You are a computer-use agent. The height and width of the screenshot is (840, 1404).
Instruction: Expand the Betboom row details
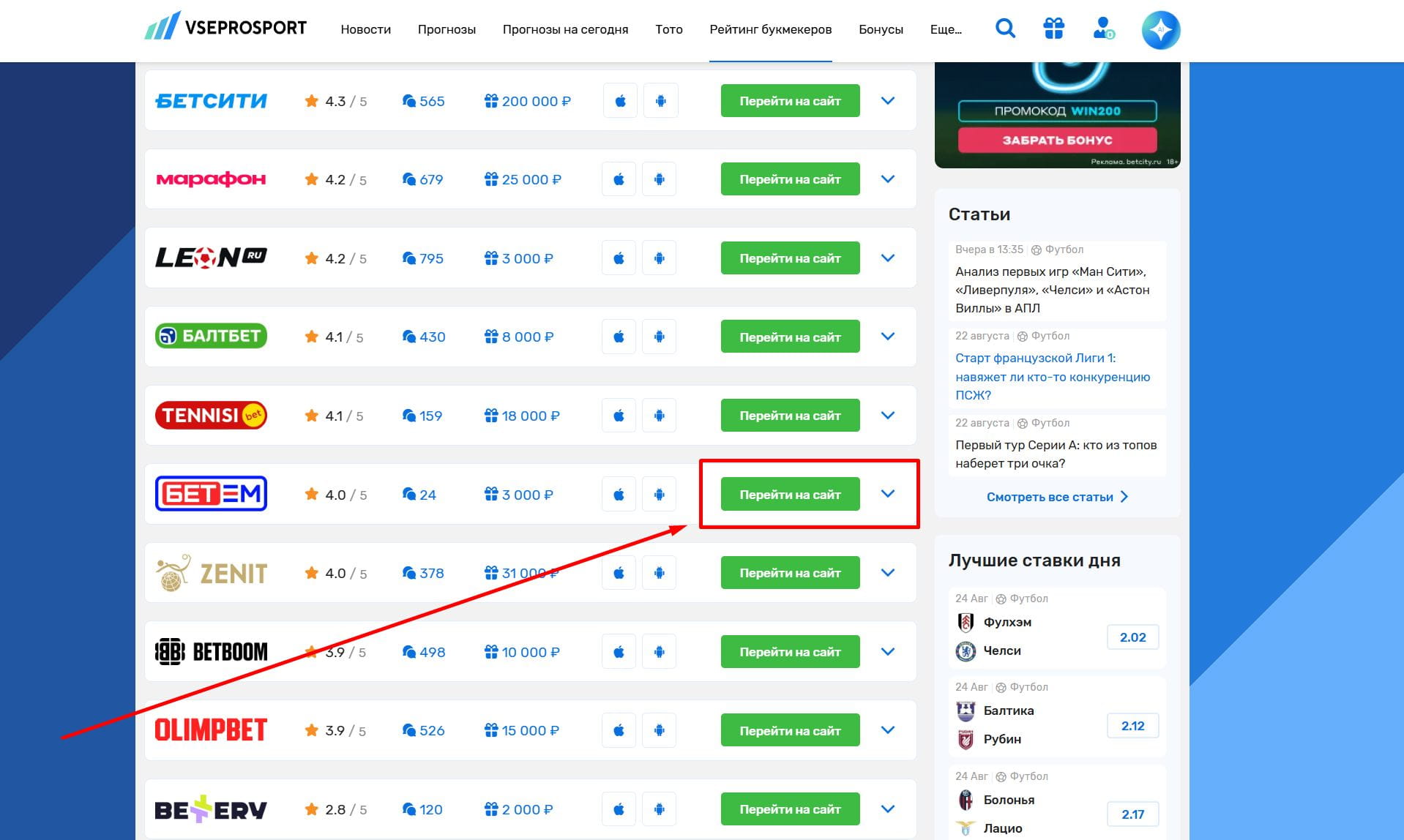pos(888,652)
